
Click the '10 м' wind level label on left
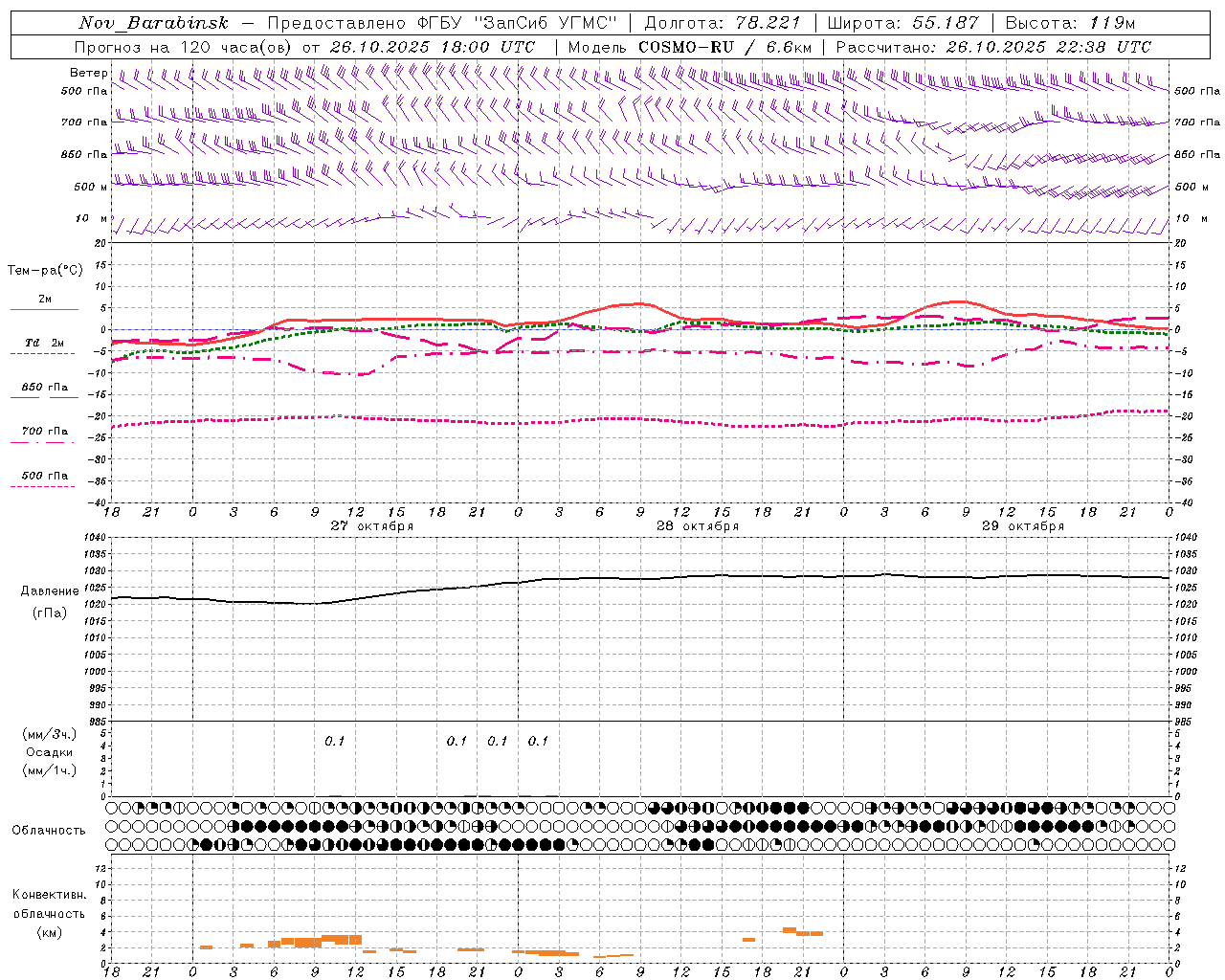click(x=91, y=218)
